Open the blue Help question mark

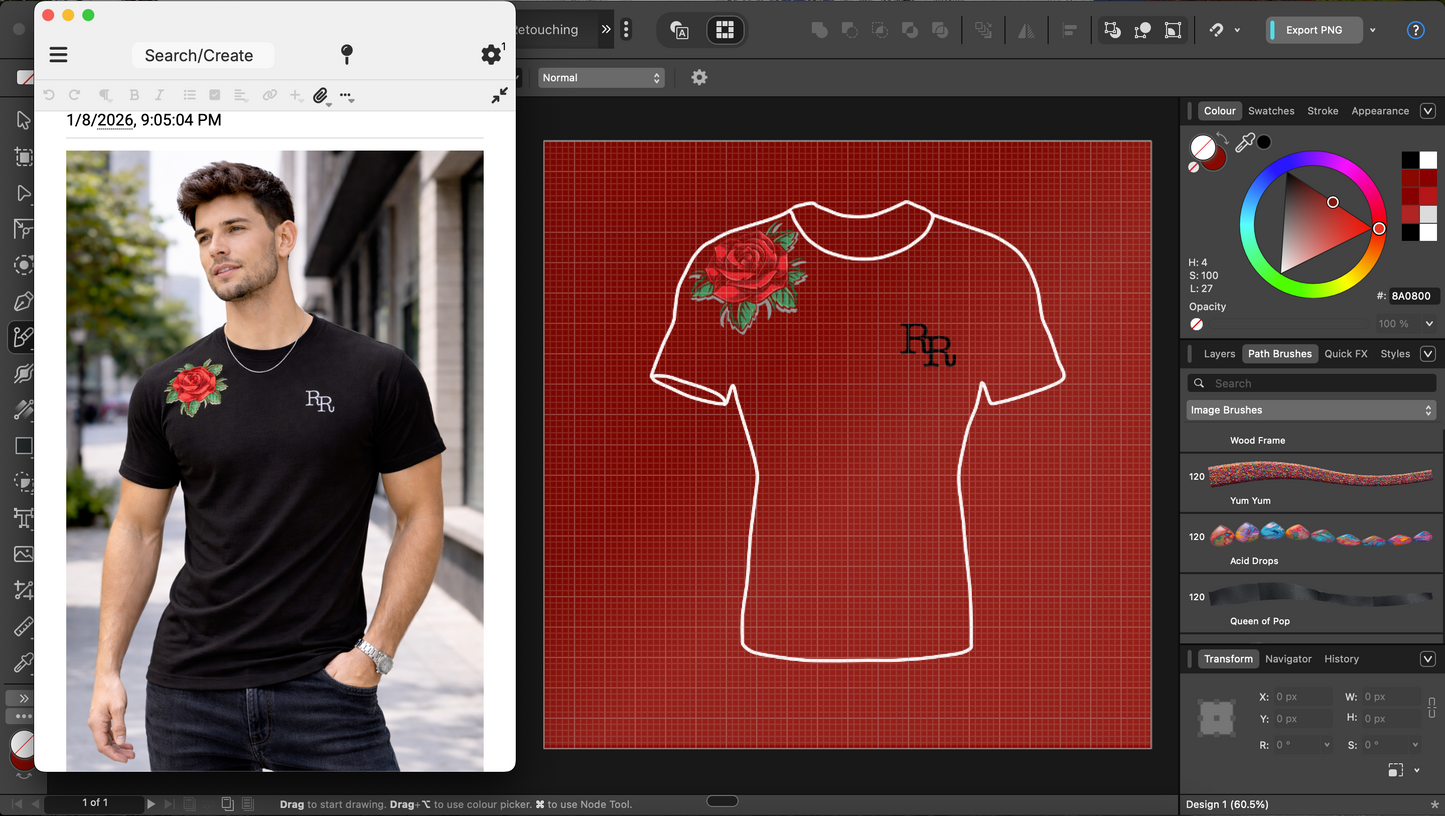(x=1415, y=30)
